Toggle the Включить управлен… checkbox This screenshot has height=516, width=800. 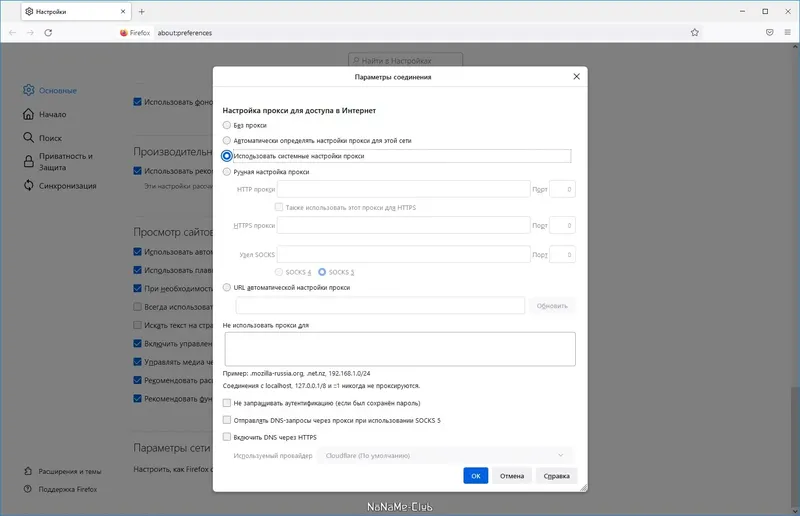coord(137,343)
